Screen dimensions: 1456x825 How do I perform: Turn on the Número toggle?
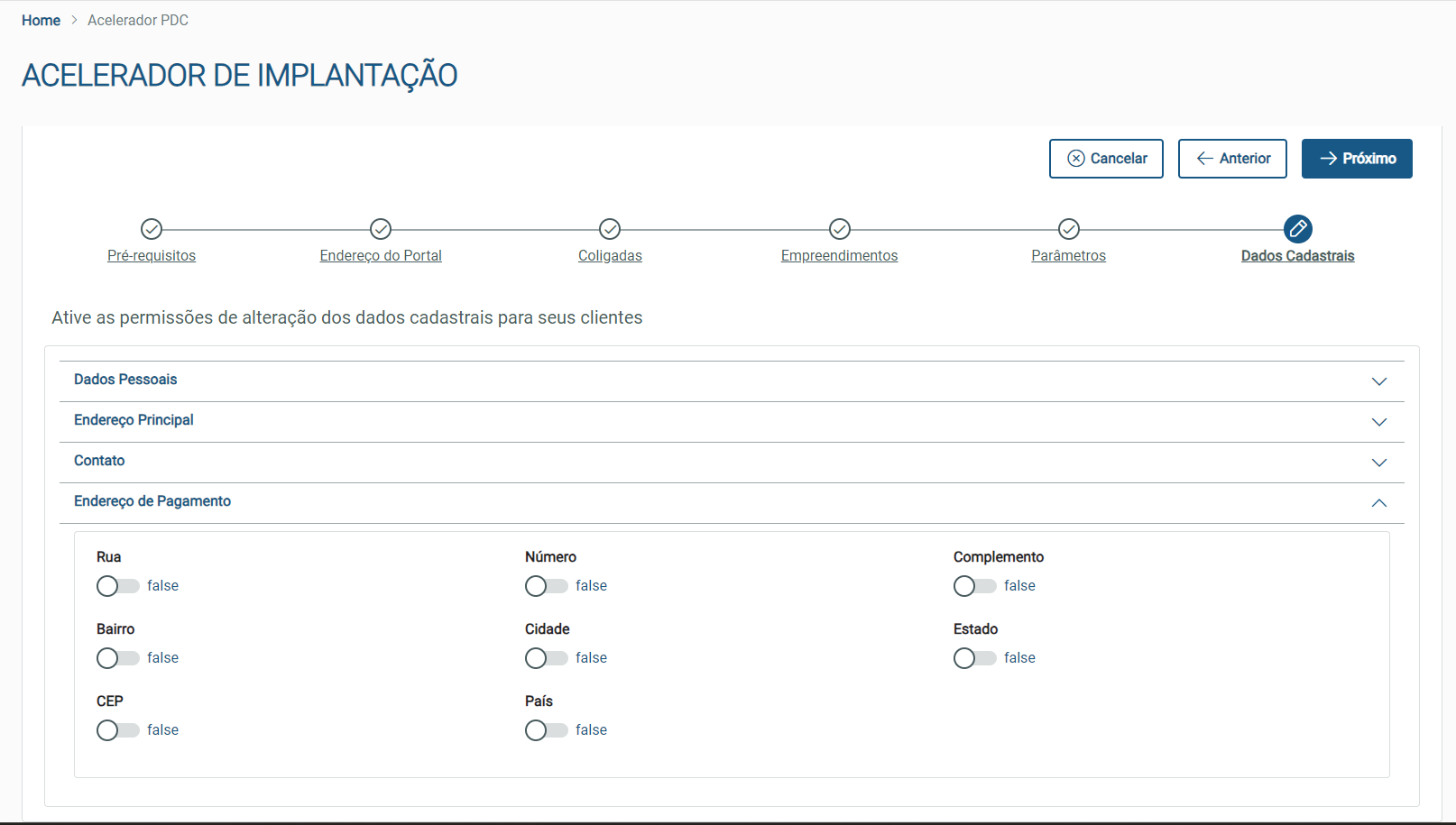coord(546,586)
